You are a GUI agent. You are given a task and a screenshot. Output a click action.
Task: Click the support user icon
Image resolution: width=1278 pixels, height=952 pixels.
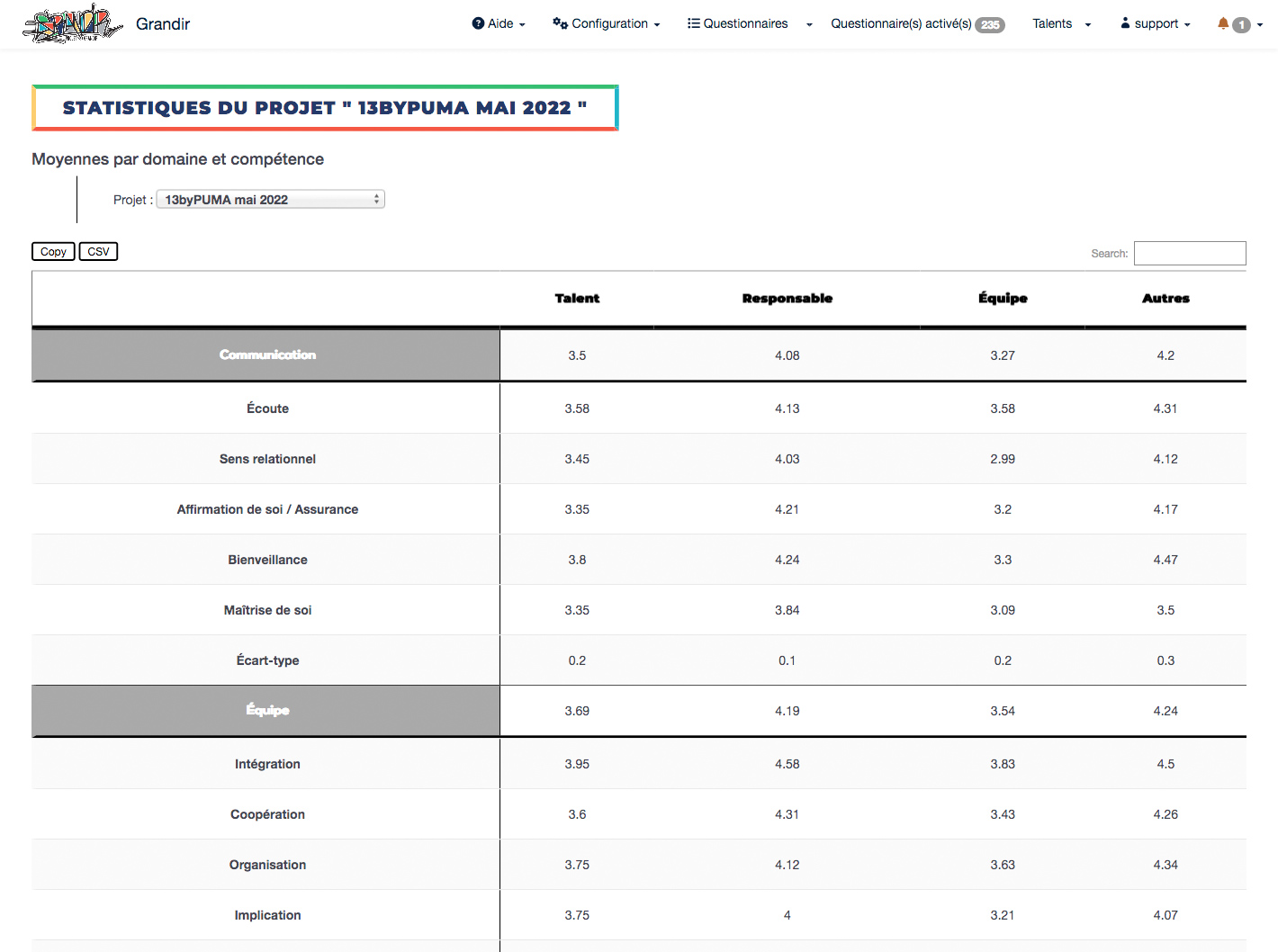(1125, 23)
